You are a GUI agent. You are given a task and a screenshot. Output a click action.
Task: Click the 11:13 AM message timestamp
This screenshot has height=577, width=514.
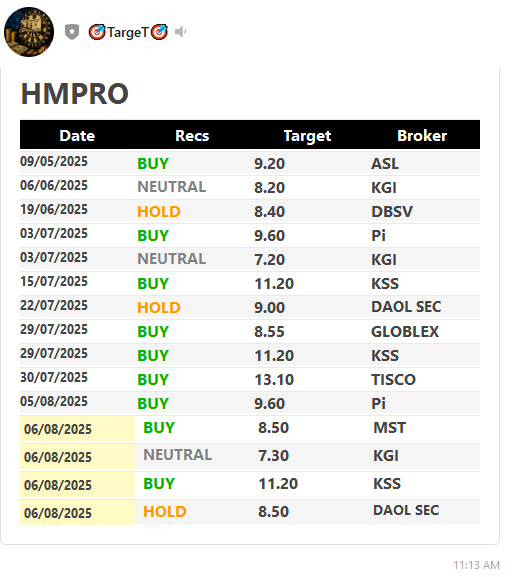[x=476, y=565]
